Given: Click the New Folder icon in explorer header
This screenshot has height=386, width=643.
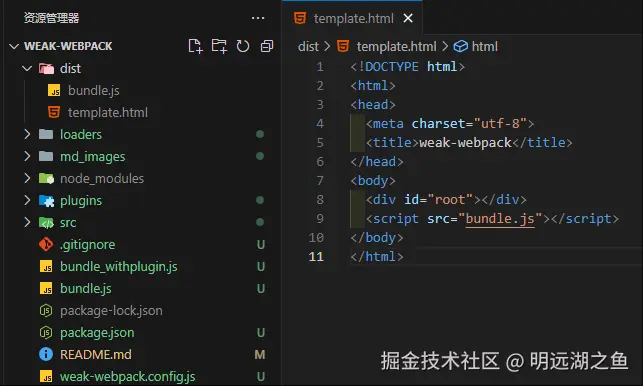Looking at the screenshot, I should tap(219, 46).
